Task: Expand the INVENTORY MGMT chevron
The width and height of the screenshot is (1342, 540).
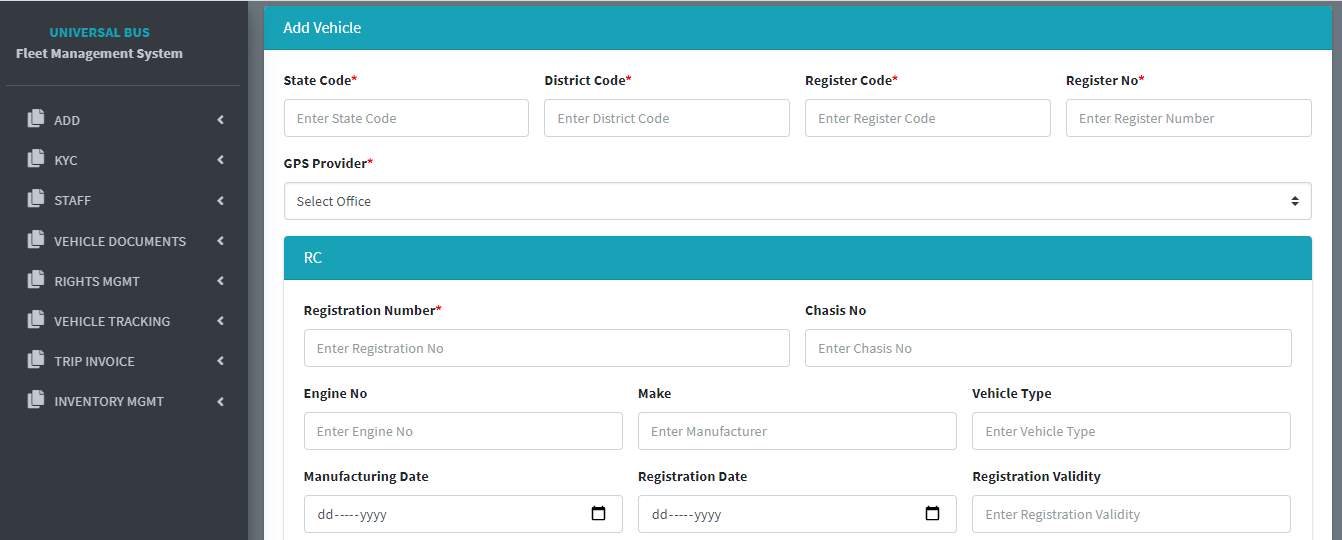Action: pos(220,401)
